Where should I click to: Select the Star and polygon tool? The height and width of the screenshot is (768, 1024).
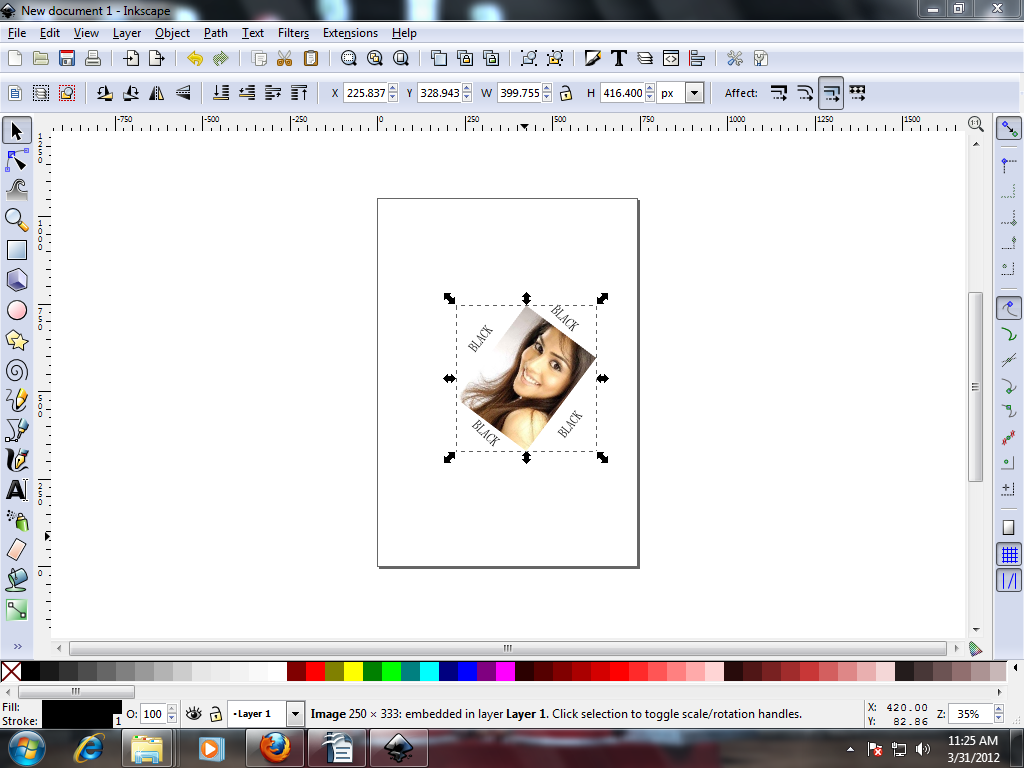17,340
